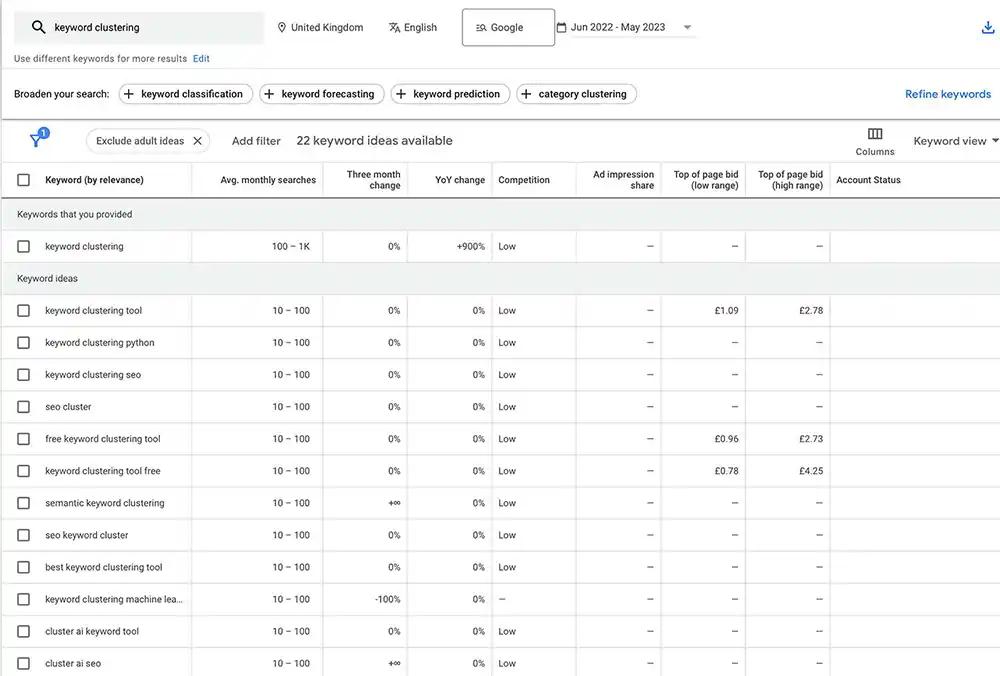
Task: Check the semantic keyword clustering checkbox
Action: pyautogui.click(x=24, y=503)
